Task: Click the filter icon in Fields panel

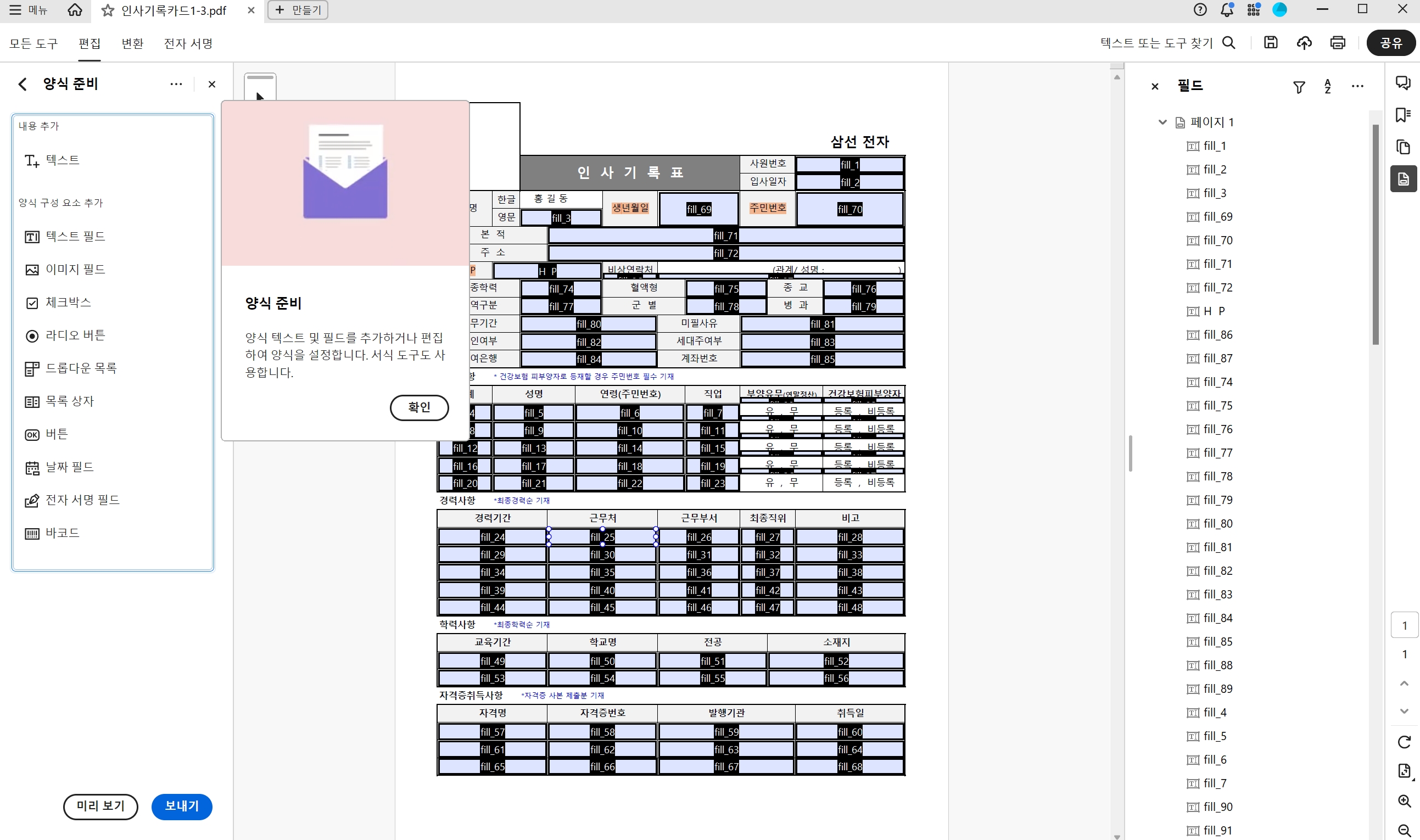Action: click(x=1299, y=87)
